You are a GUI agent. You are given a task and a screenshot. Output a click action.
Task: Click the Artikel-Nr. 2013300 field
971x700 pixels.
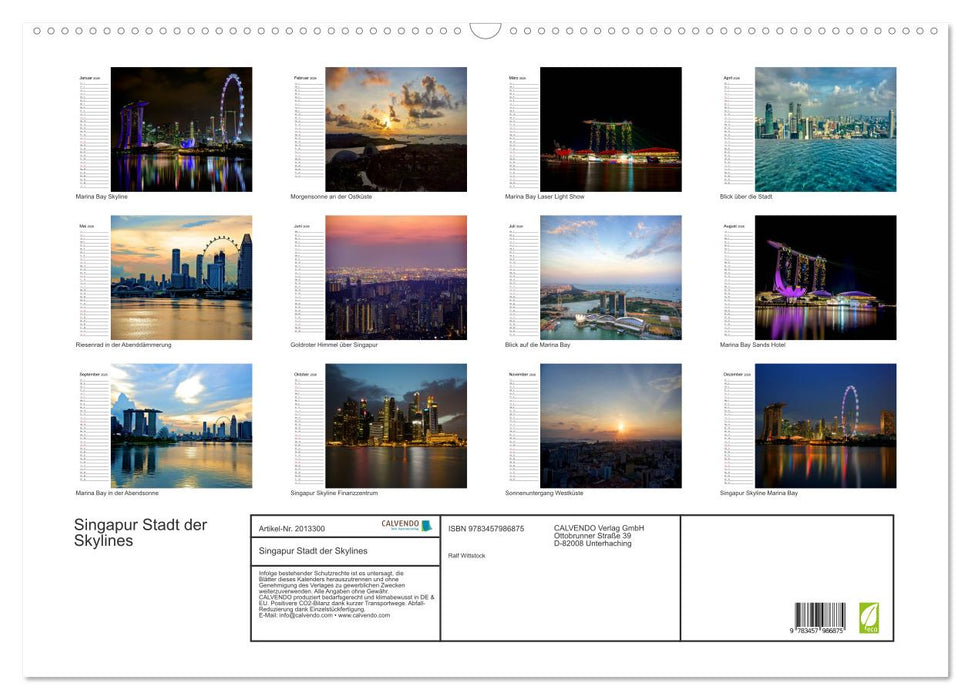tap(293, 528)
